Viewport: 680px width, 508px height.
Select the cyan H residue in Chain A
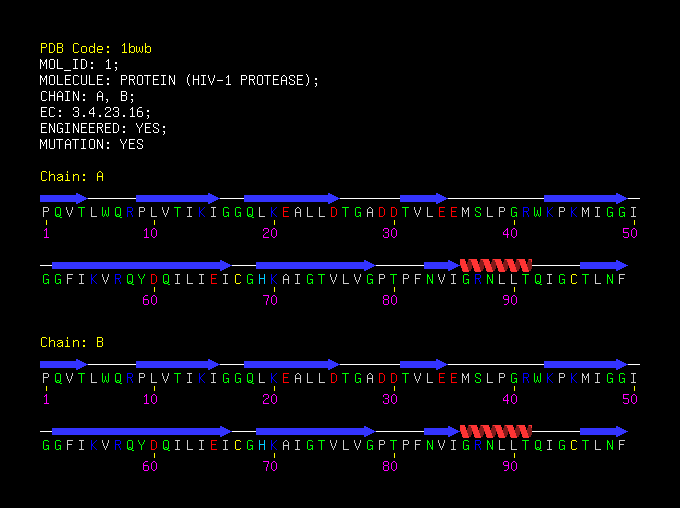coord(262,279)
